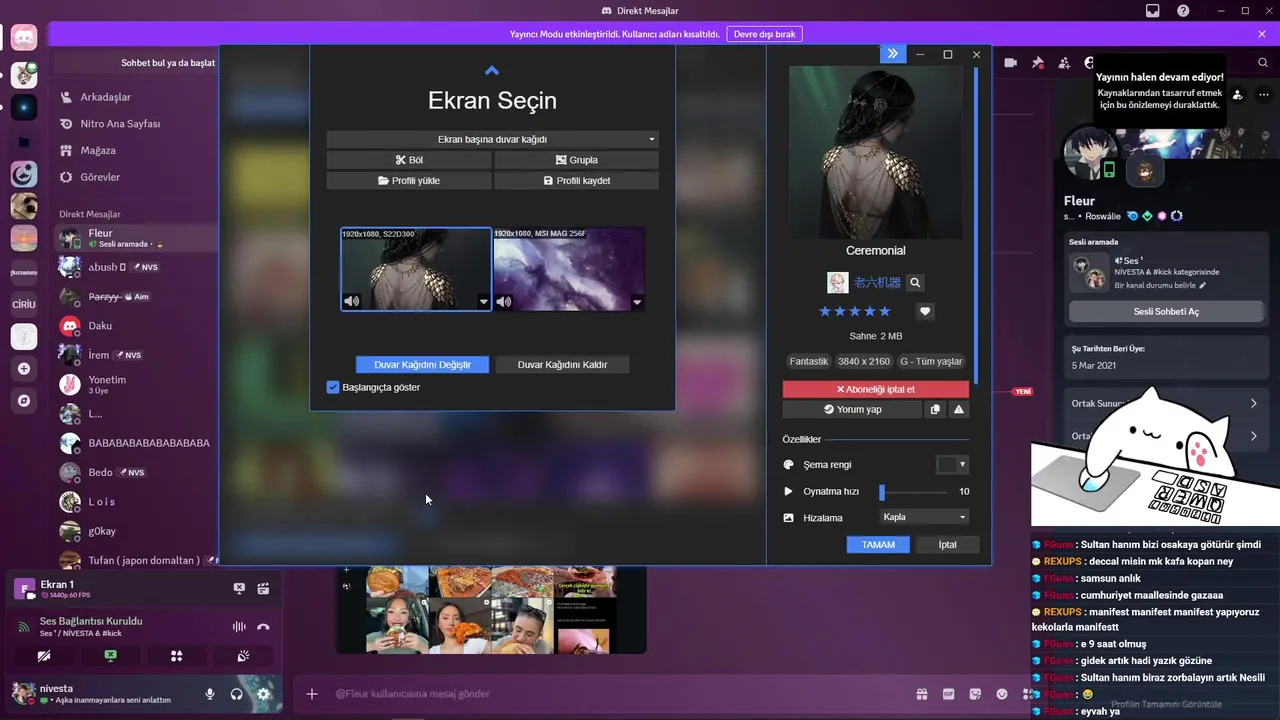Click the Yorum yap button
This screenshot has height=720, width=1280.
[x=852, y=409]
